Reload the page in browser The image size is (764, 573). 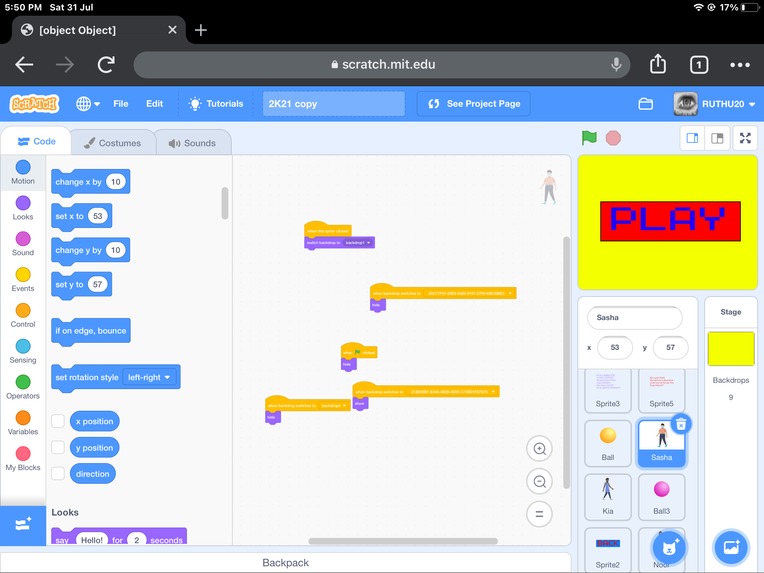click(106, 64)
